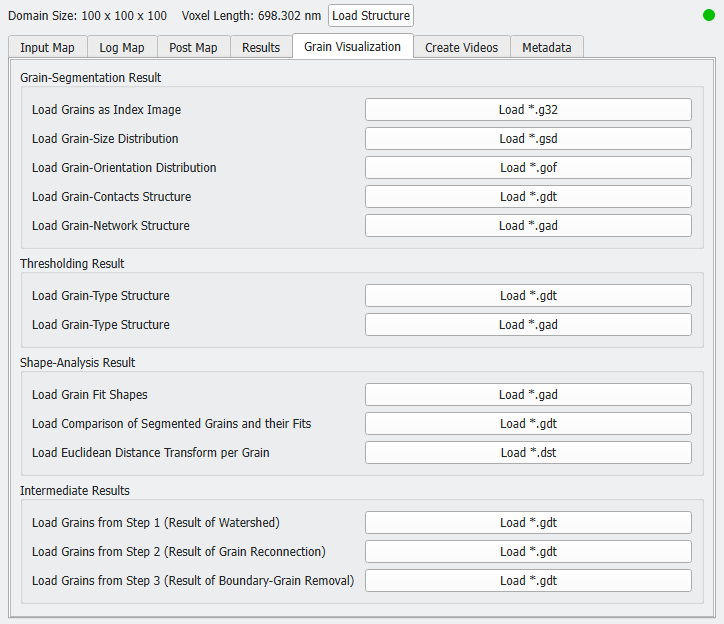
Task: Click the Grain-Segmentation Result group title
Action: point(90,78)
